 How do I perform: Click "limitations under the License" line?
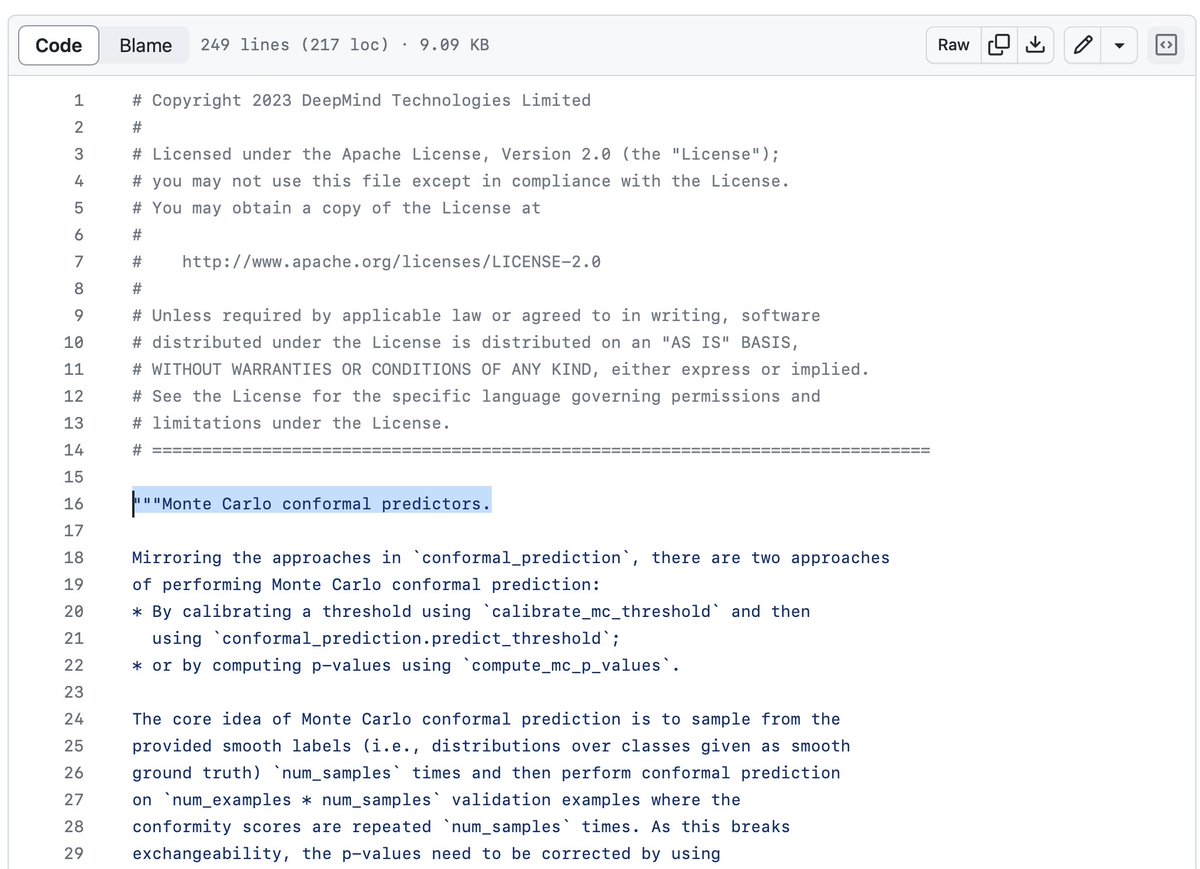click(291, 423)
